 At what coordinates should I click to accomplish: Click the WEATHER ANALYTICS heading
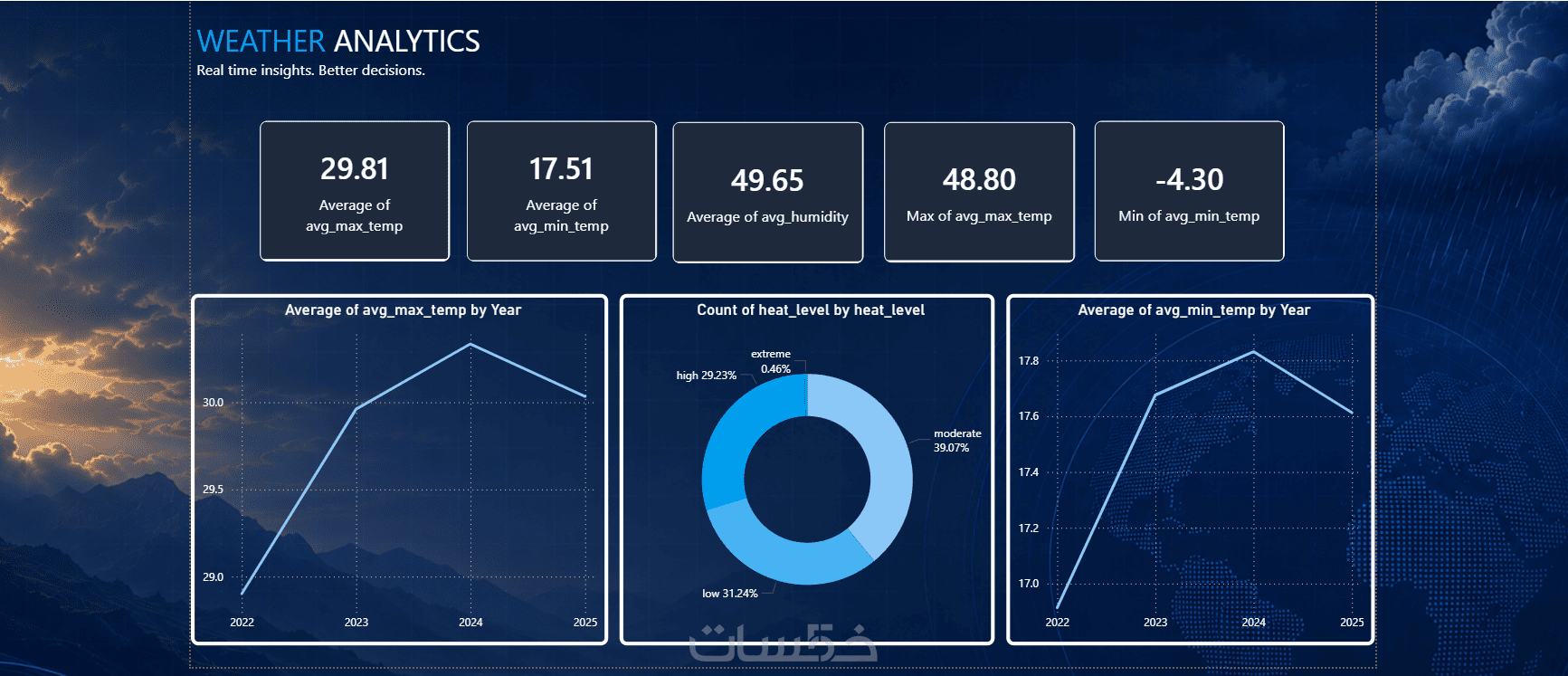pyautogui.click(x=338, y=41)
